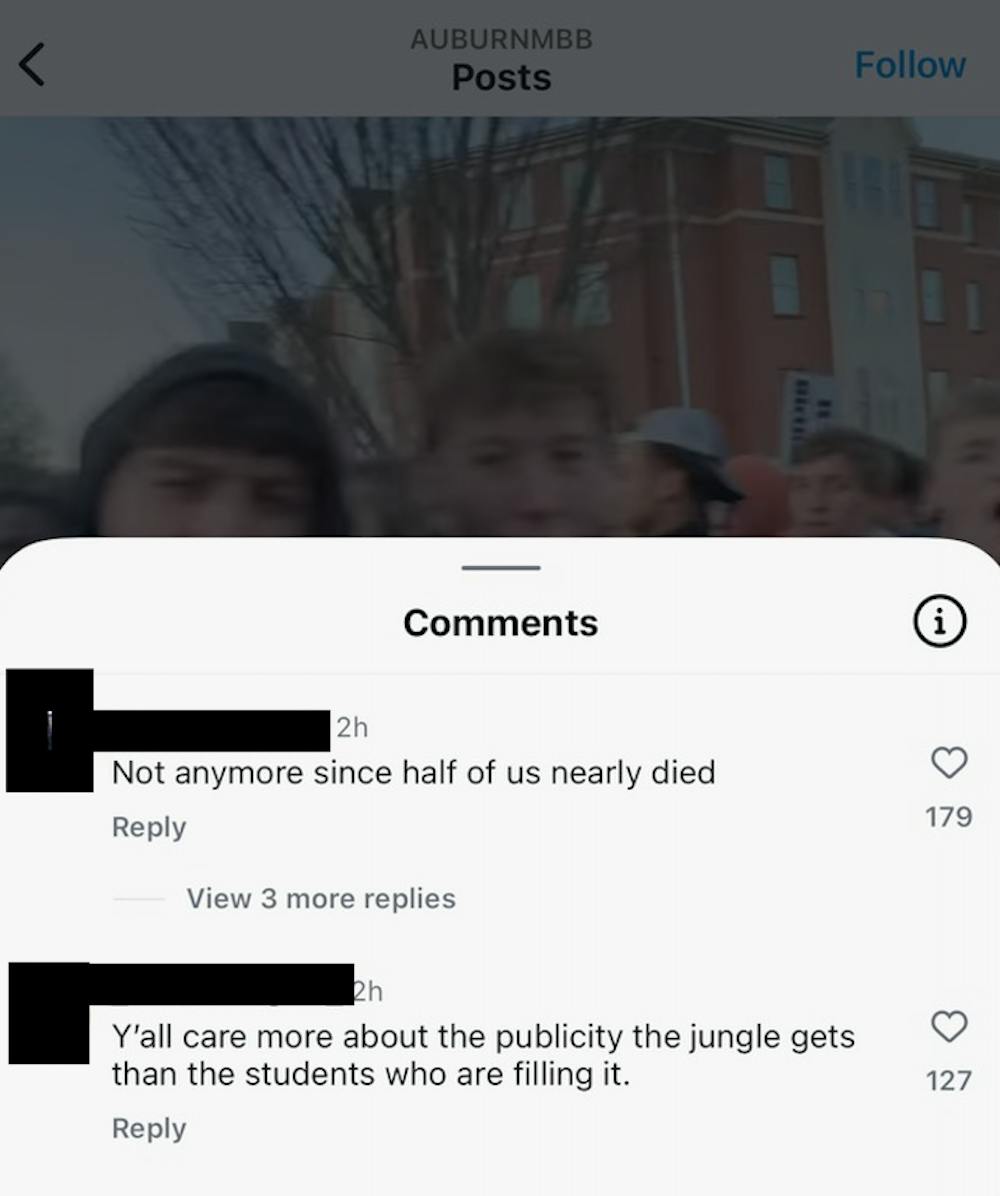The height and width of the screenshot is (1196, 1000).
Task: Open the comments info icon
Action: click(940, 621)
